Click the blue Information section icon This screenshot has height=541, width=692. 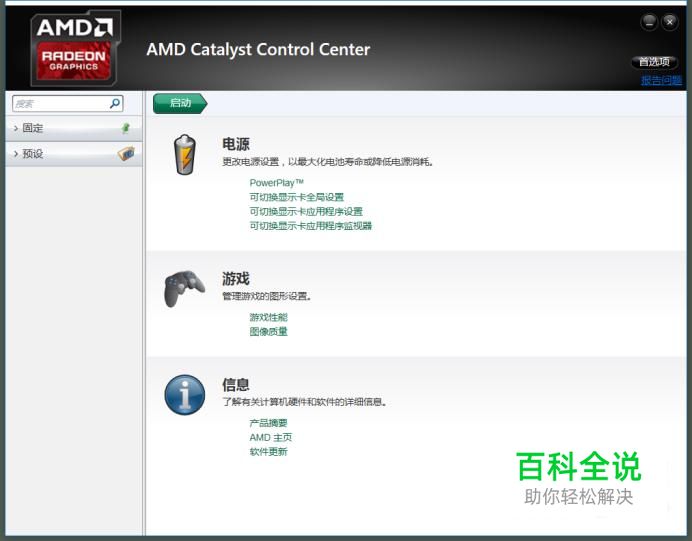(x=184, y=394)
